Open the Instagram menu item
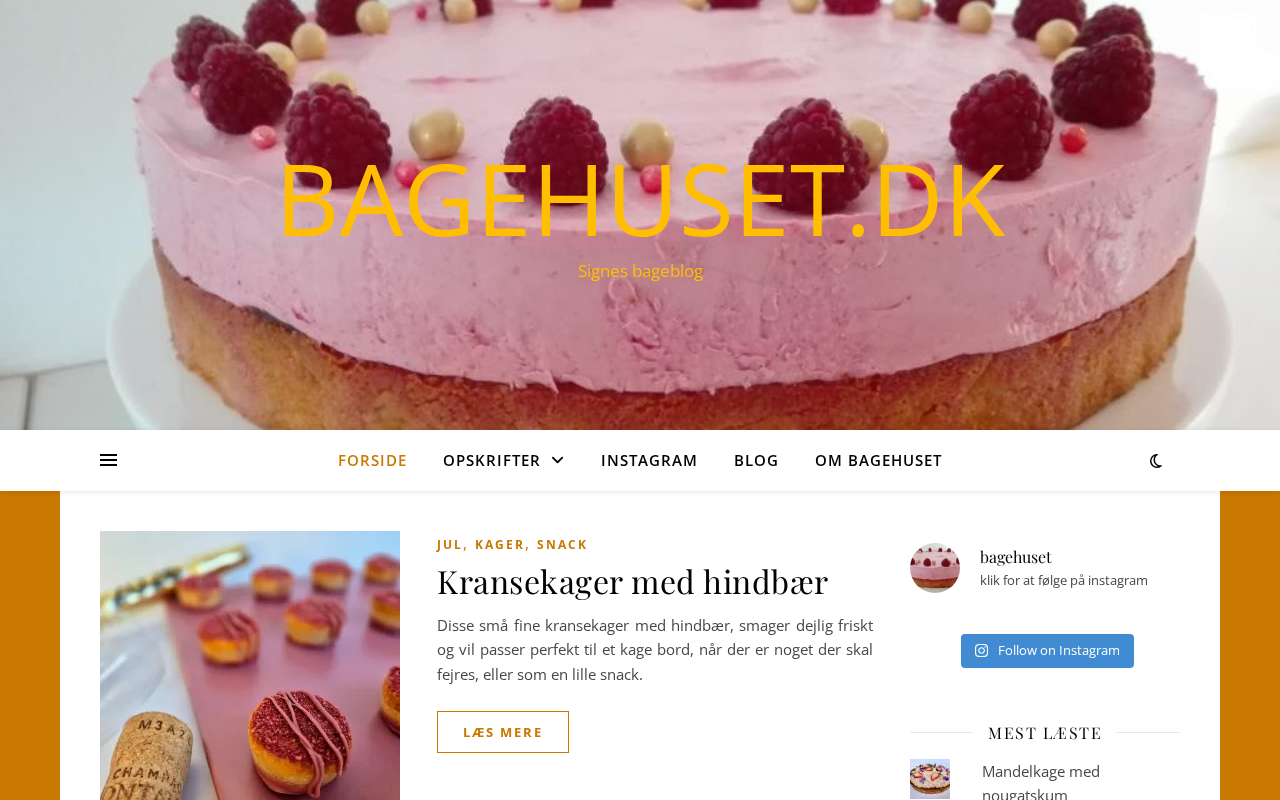 pos(649,460)
